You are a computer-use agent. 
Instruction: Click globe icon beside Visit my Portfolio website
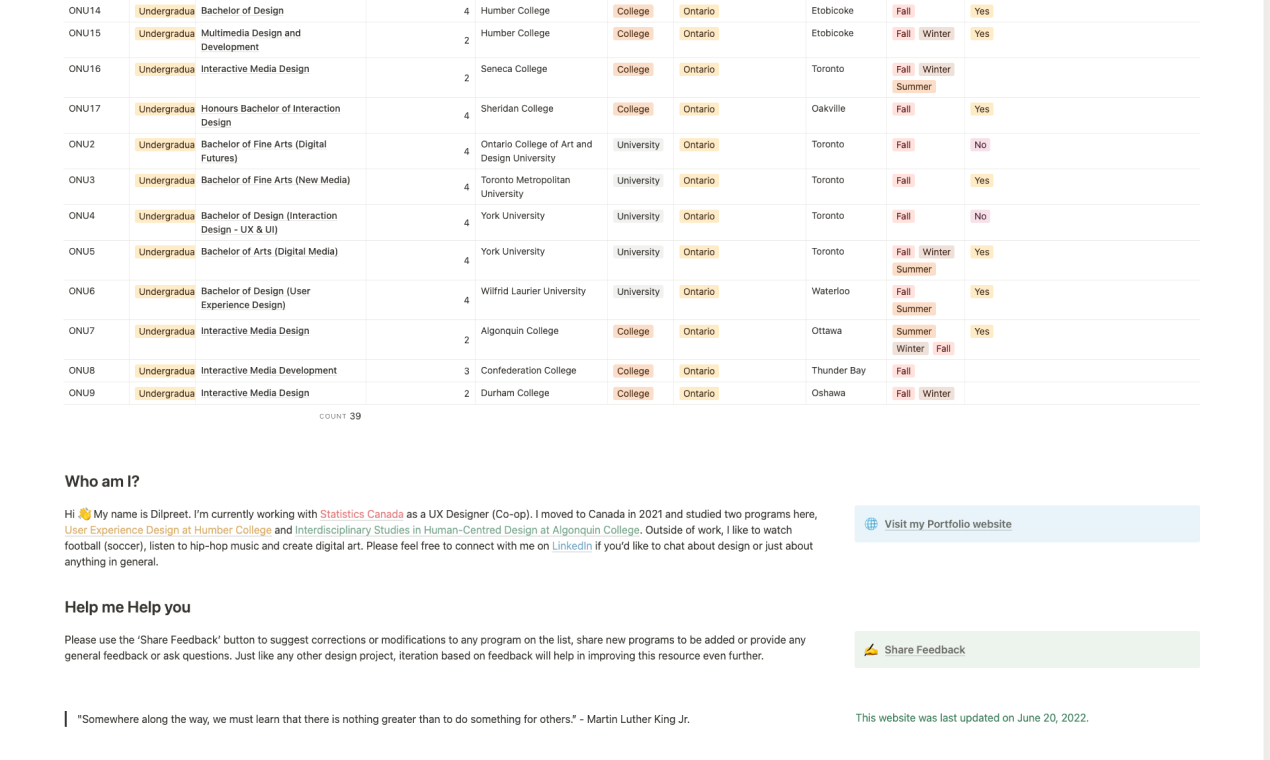coord(871,524)
